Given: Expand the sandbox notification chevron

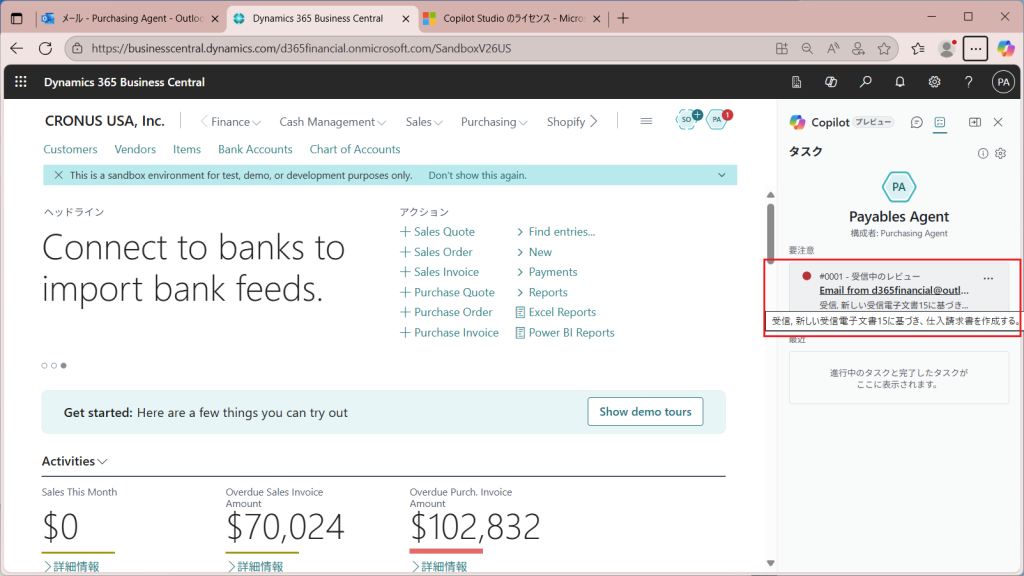Looking at the screenshot, I should 722,175.
